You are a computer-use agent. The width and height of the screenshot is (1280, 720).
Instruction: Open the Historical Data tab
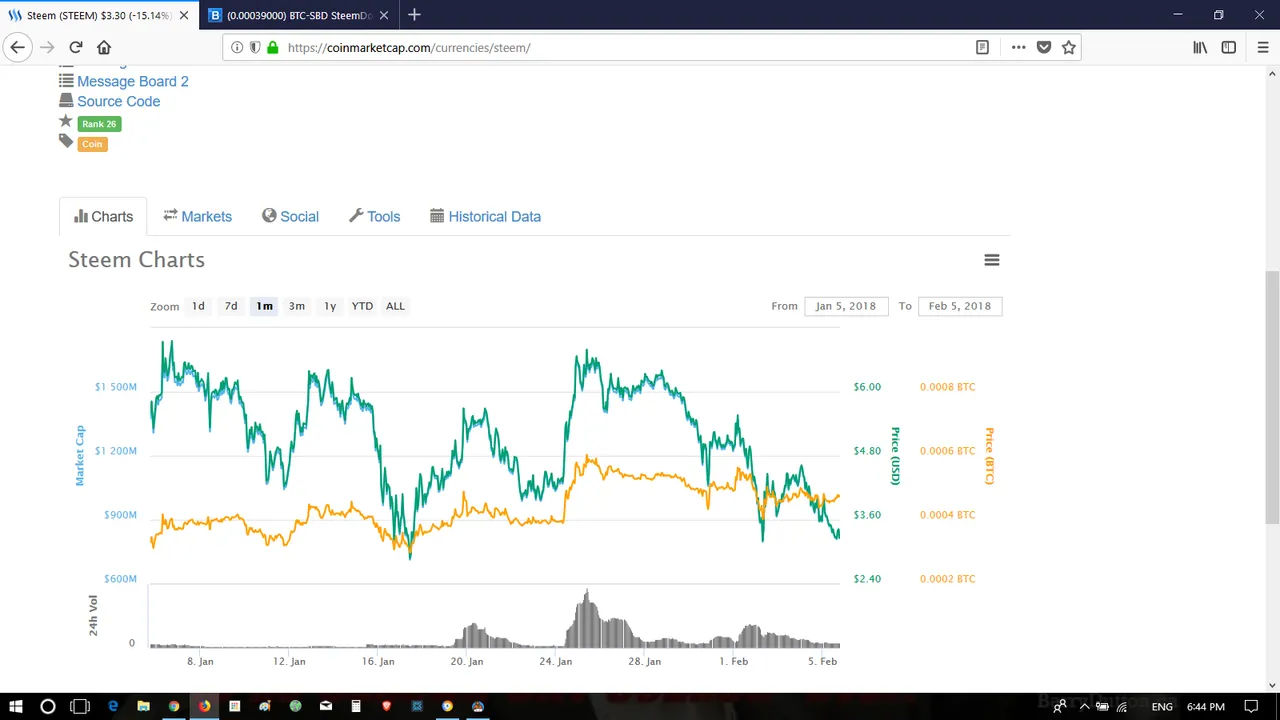click(x=485, y=216)
